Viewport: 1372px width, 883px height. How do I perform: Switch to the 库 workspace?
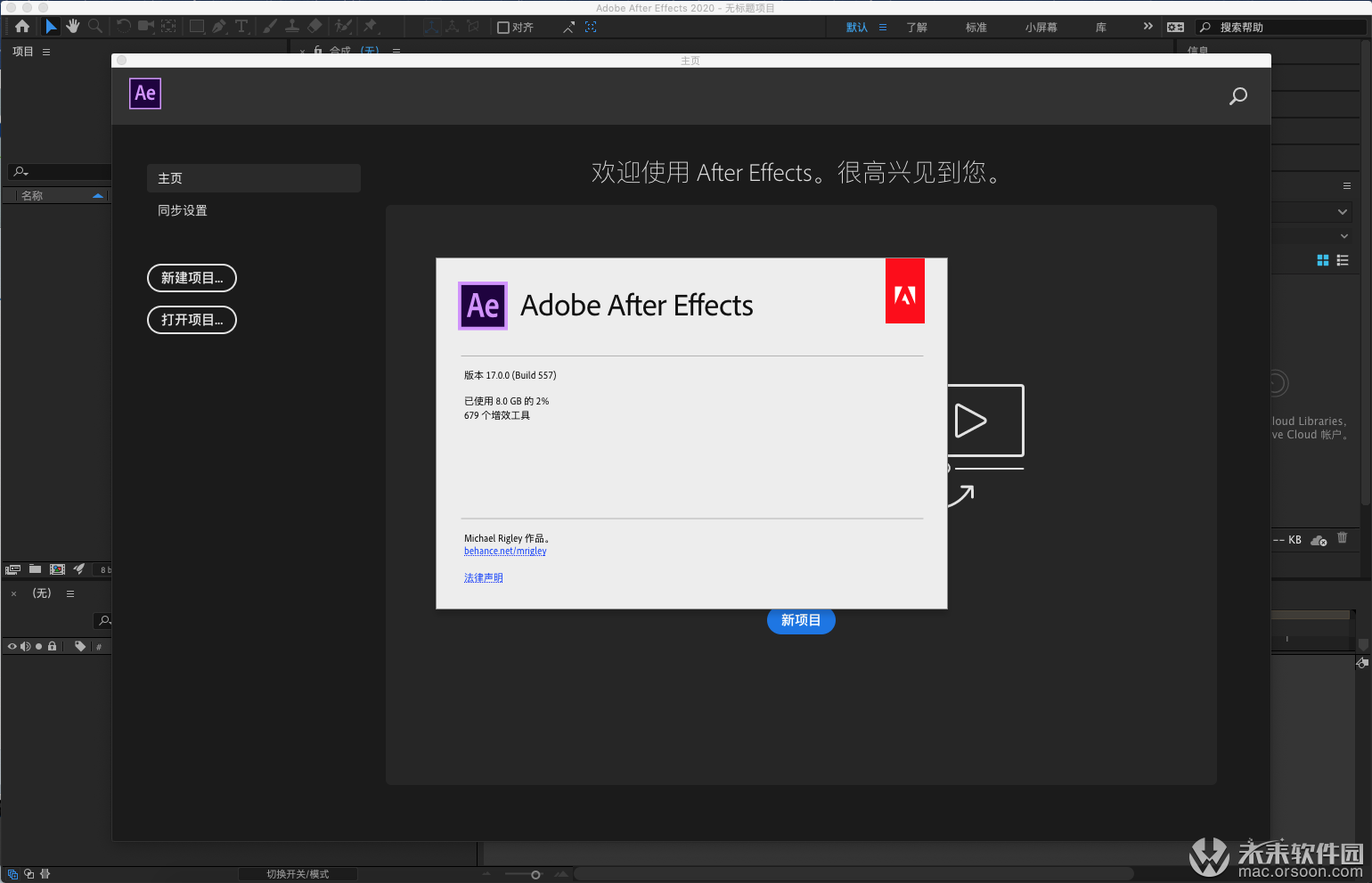1101,28
